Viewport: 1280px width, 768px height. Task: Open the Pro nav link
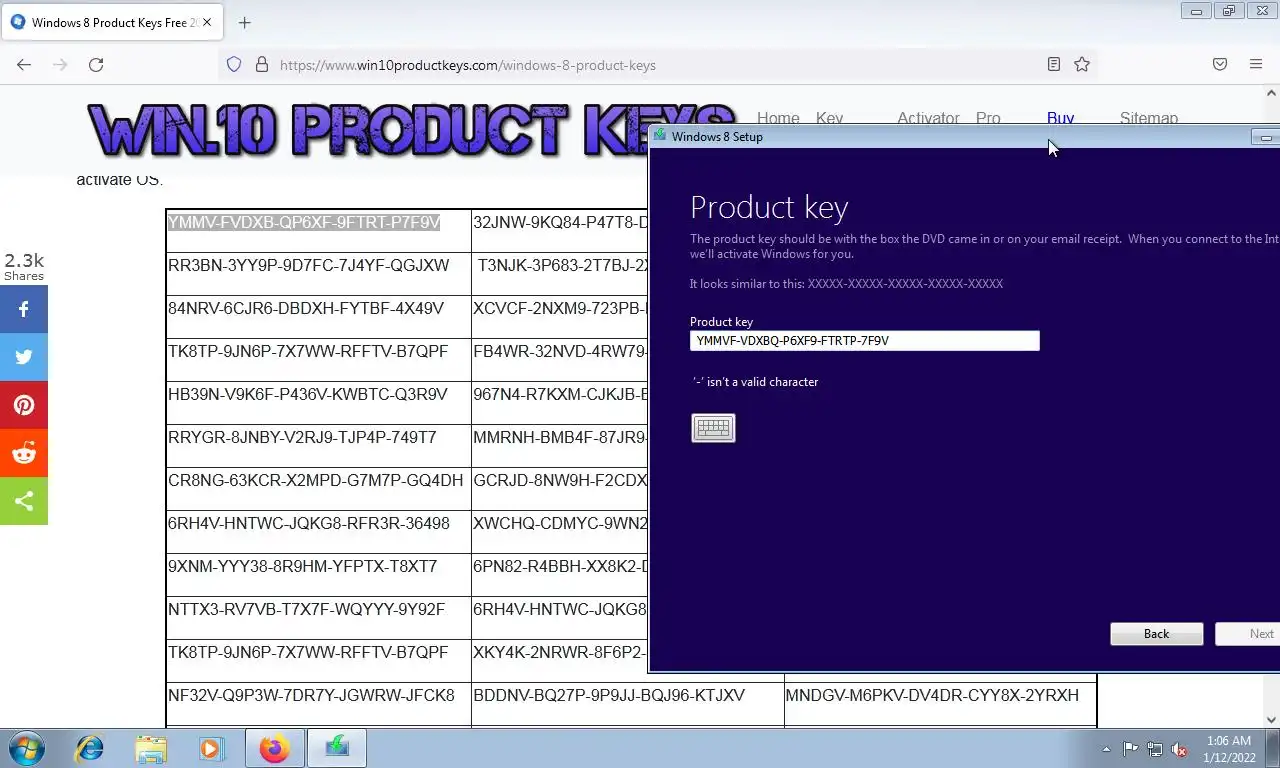[x=988, y=118]
